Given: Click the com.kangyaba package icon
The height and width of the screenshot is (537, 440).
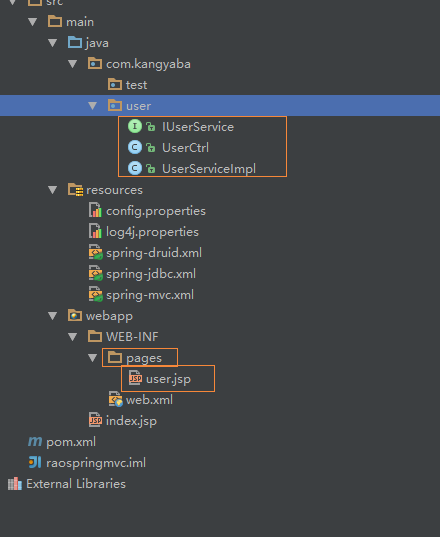Looking at the screenshot, I should pyautogui.click(x=95, y=63).
